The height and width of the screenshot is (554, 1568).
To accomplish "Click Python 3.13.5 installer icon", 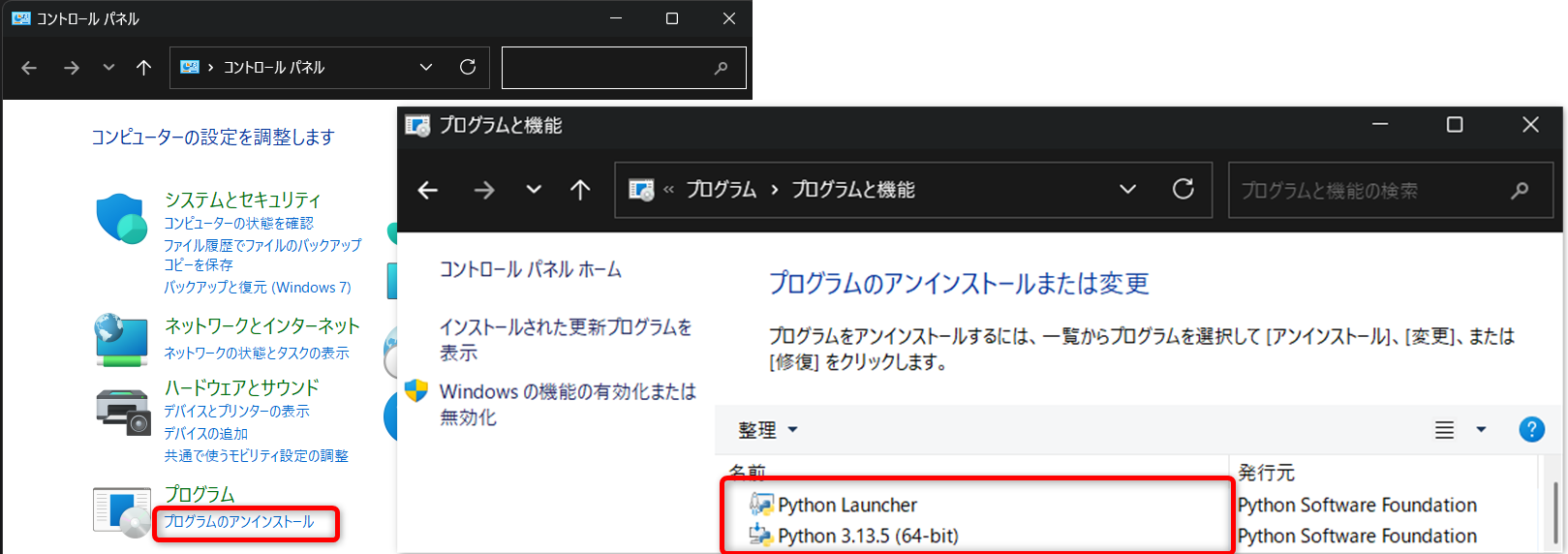I will [761, 535].
